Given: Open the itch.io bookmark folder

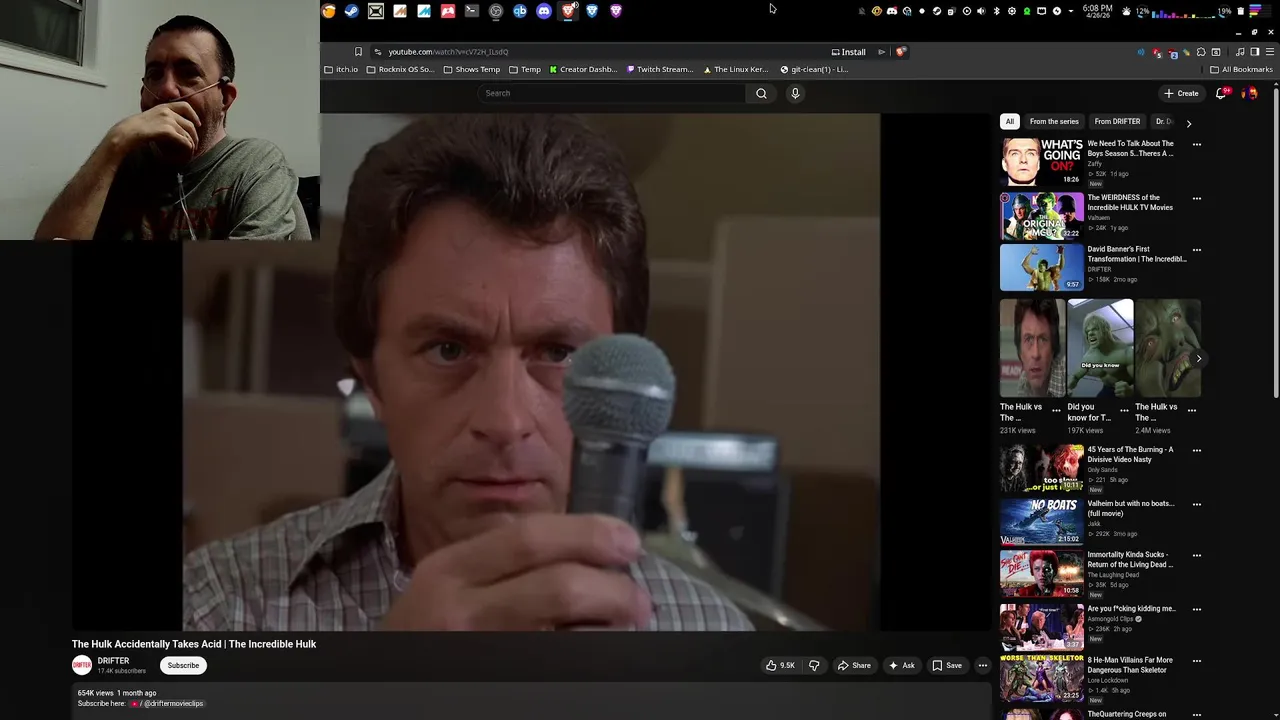Looking at the screenshot, I should point(341,69).
